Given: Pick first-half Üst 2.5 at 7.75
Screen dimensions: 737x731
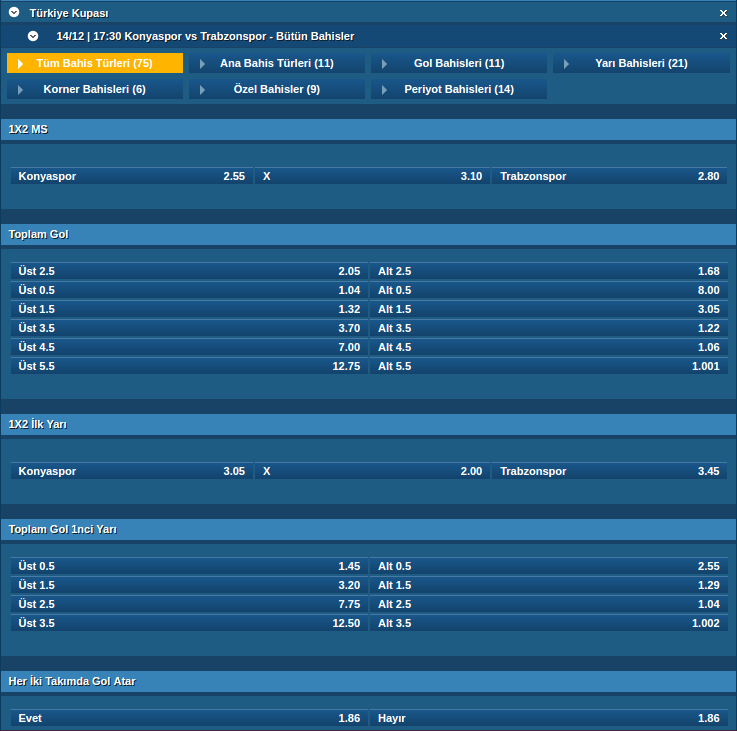Looking at the screenshot, I should coord(189,604).
